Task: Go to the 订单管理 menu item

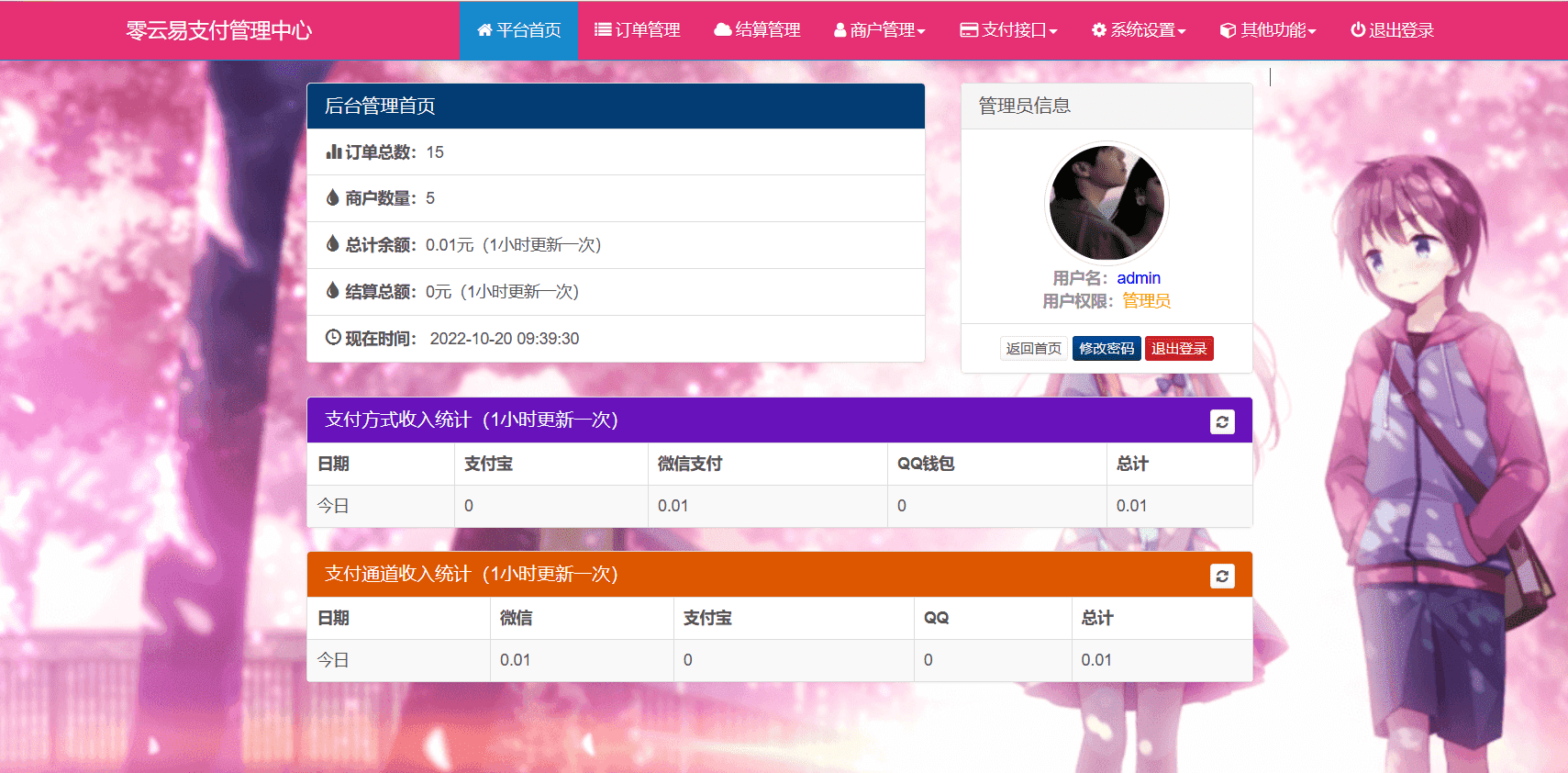Action: [647, 30]
